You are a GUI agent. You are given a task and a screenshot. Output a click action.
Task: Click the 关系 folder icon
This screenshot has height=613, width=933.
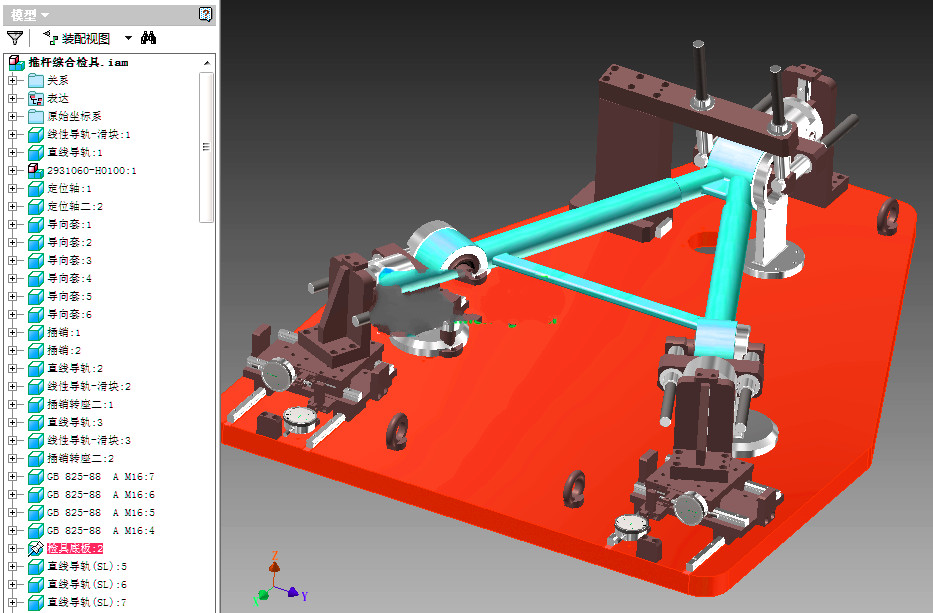coord(36,80)
